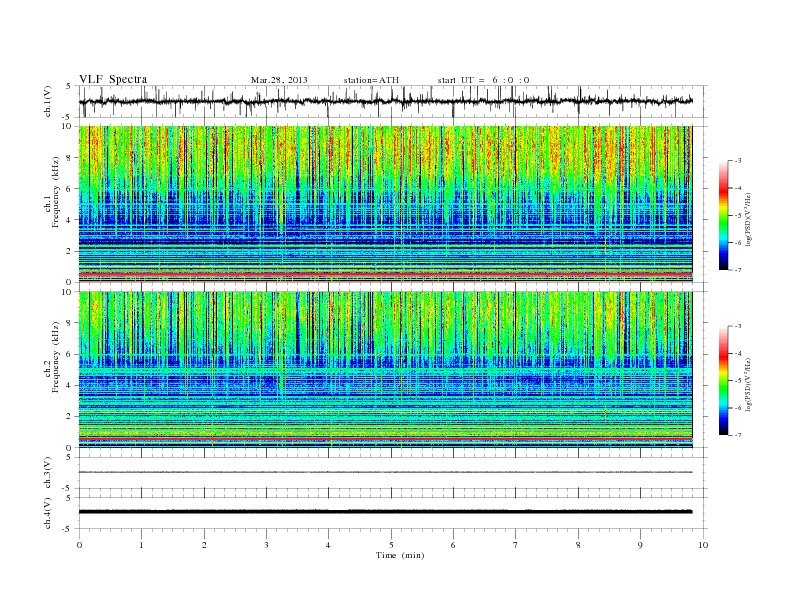Click the time axis tick label "7"
792x612 pixels.
tap(516, 545)
